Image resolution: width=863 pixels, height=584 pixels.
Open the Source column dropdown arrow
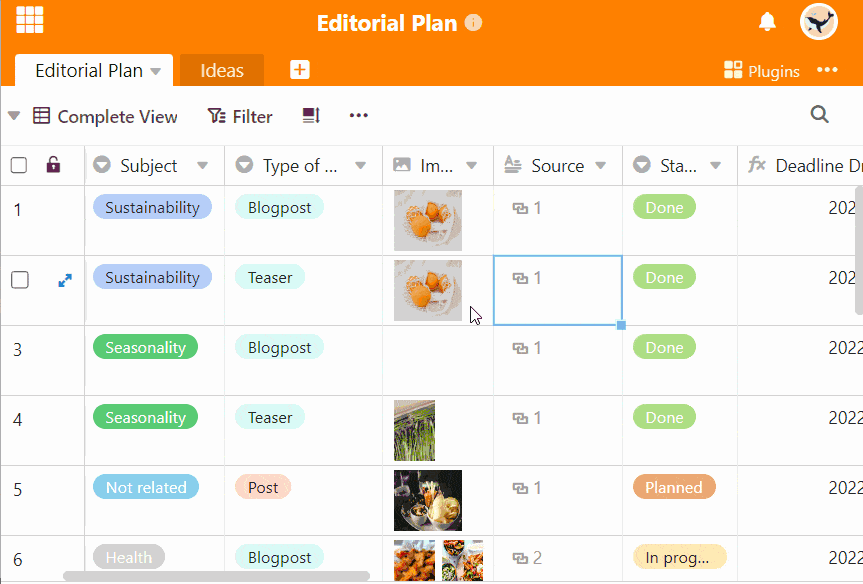click(600, 166)
